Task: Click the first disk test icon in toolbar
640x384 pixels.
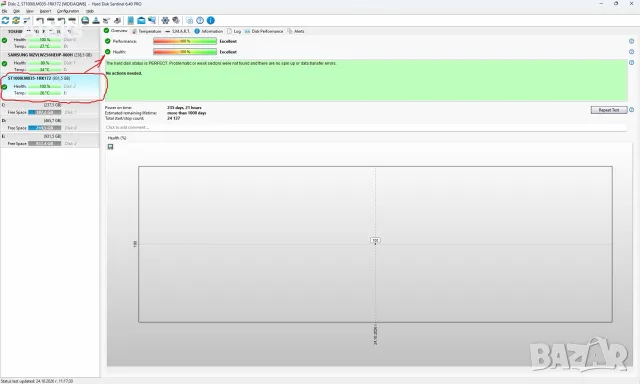Action: click(x=40, y=20)
